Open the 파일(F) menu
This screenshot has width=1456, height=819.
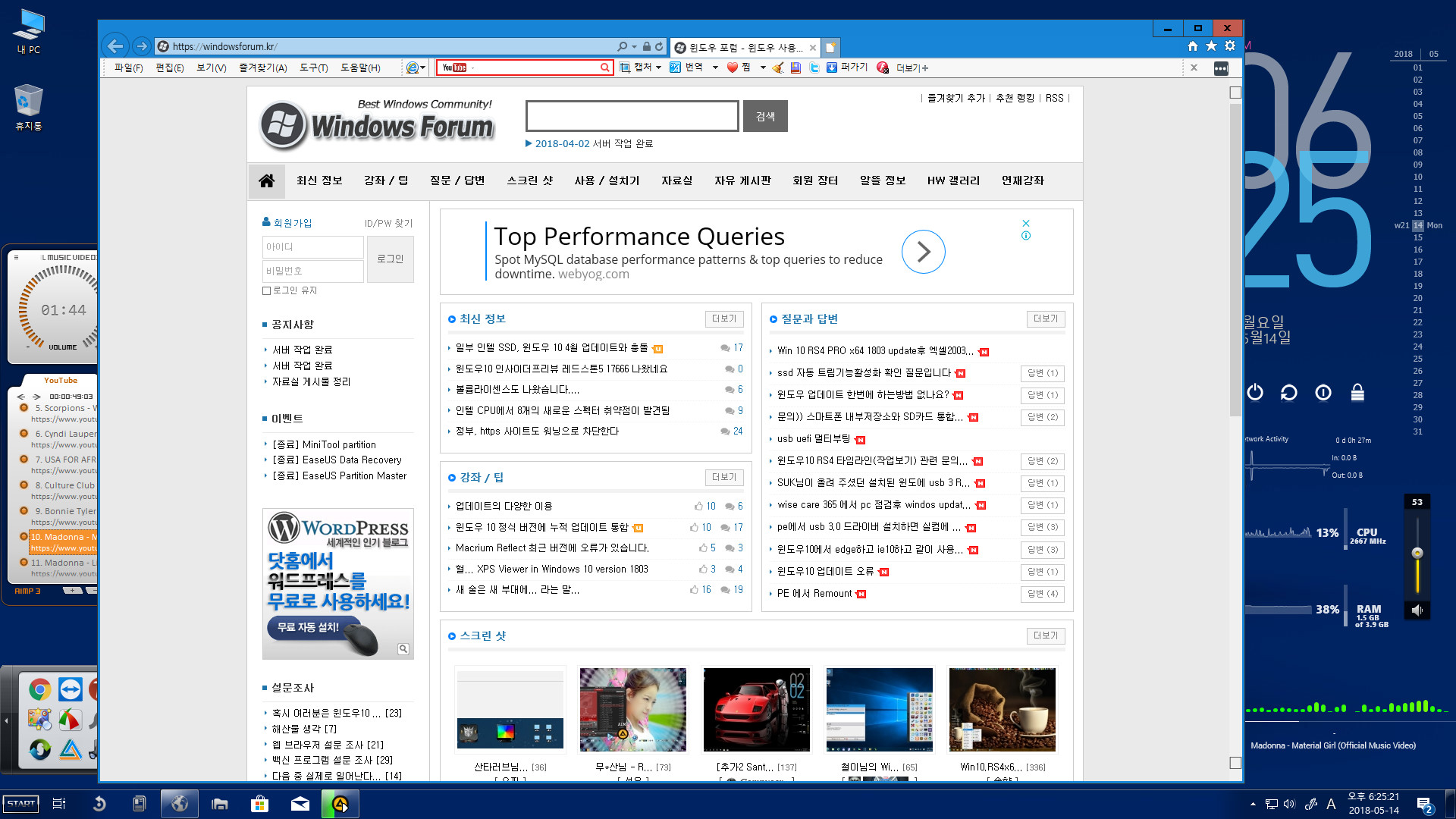click(x=129, y=67)
